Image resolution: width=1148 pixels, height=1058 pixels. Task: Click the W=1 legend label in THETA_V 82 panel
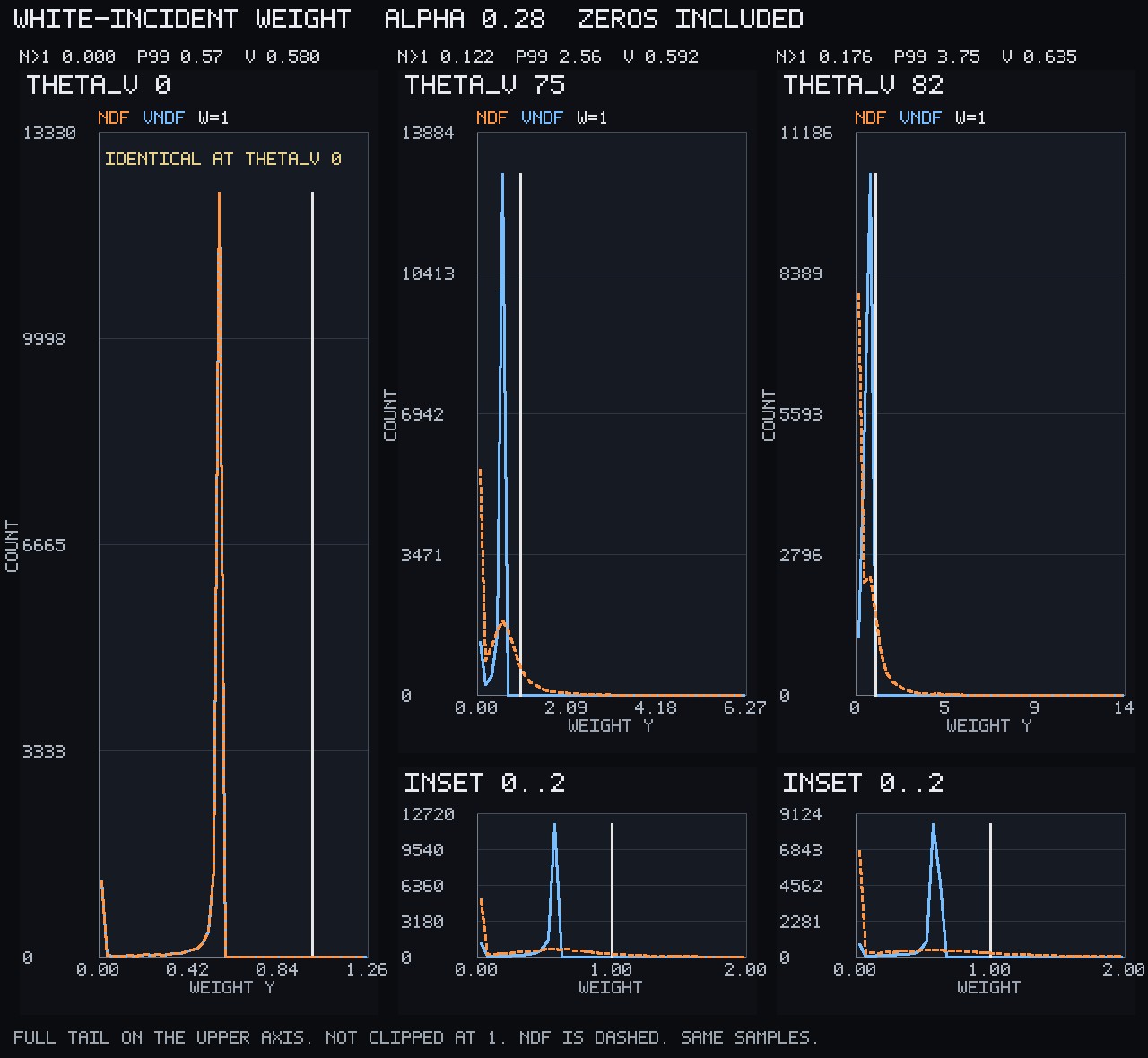point(970,117)
